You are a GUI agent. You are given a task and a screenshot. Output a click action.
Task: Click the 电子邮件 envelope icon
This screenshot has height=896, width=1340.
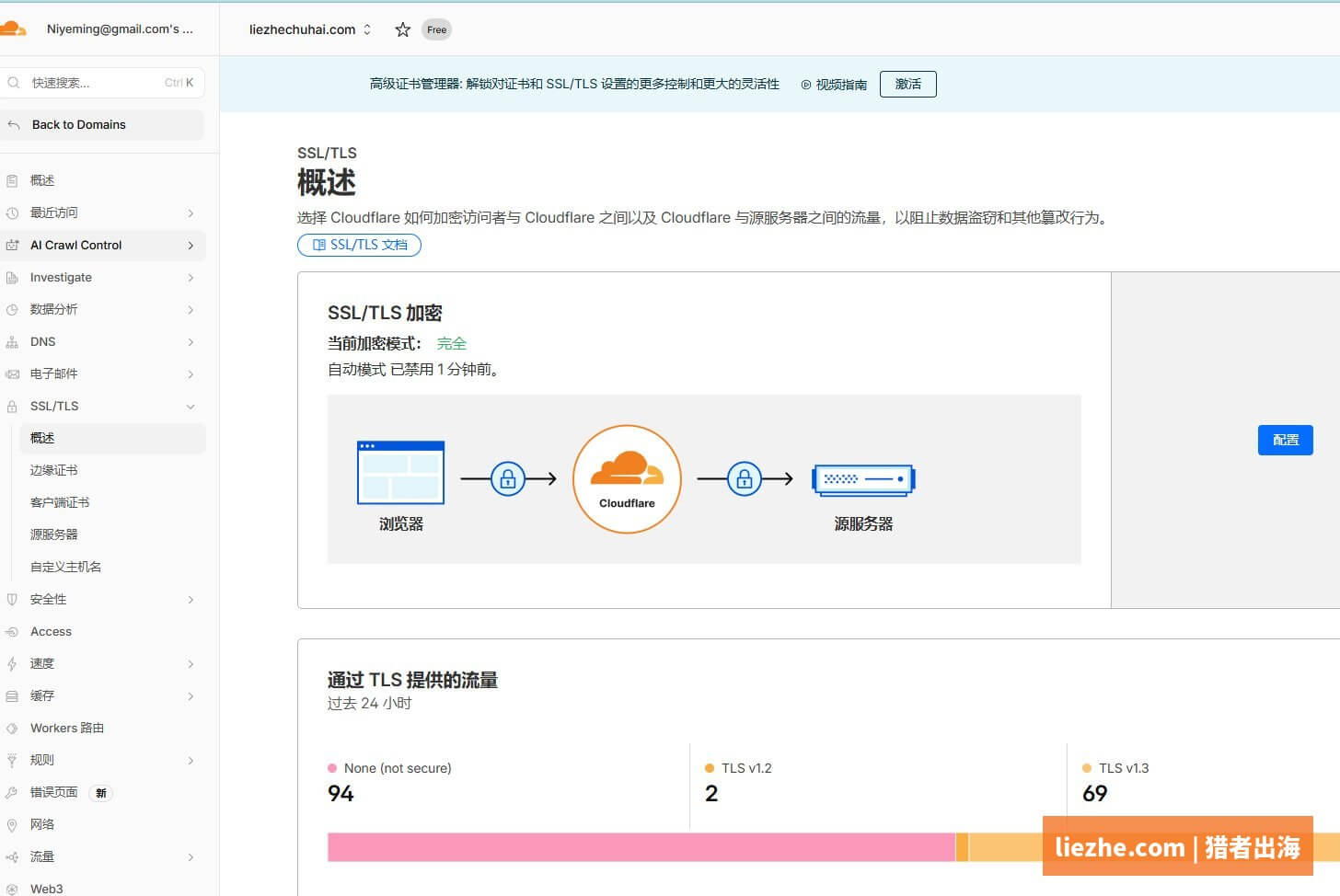[12, 373]
